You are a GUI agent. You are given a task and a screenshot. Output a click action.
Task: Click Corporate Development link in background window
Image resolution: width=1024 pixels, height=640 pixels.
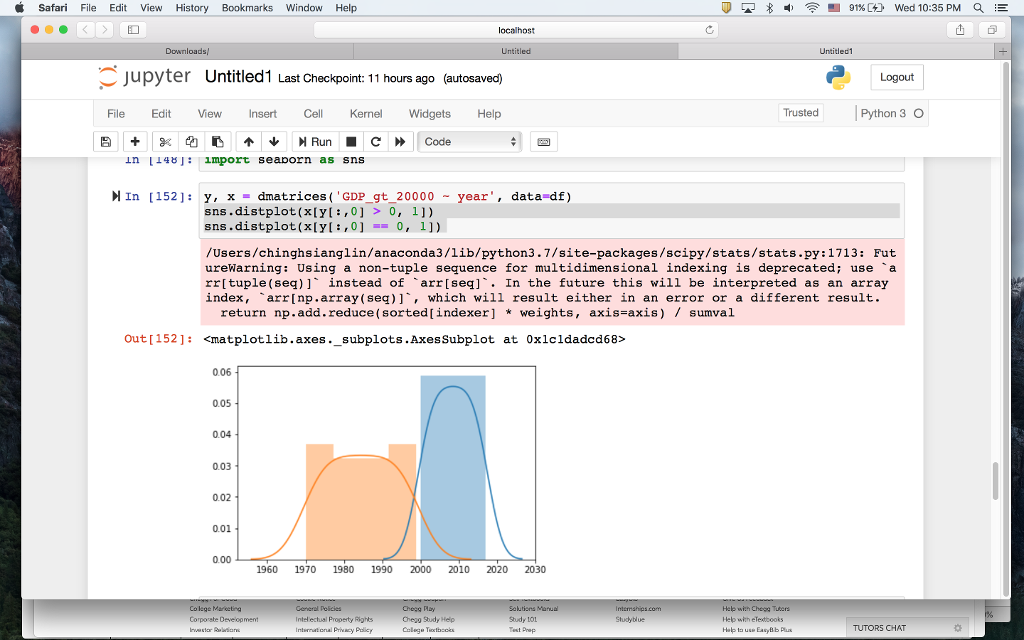pos(224,619)
